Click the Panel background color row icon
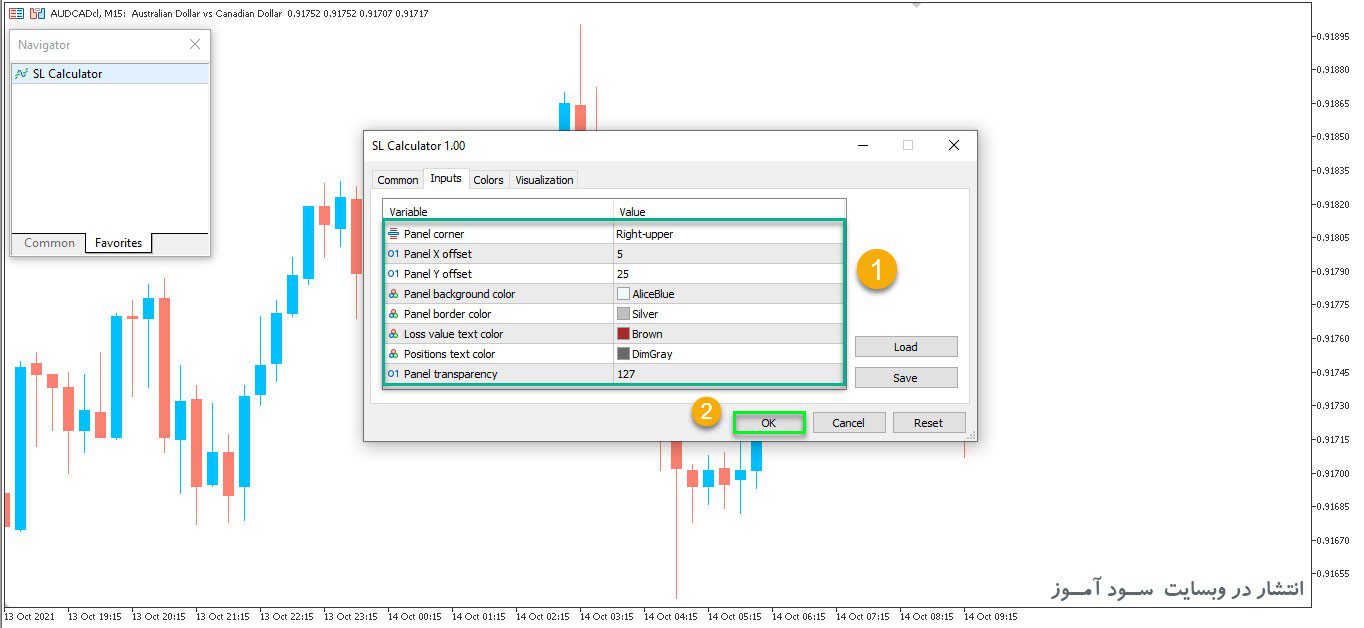This screenshot has height=628, width=1364. coord(393,294)
